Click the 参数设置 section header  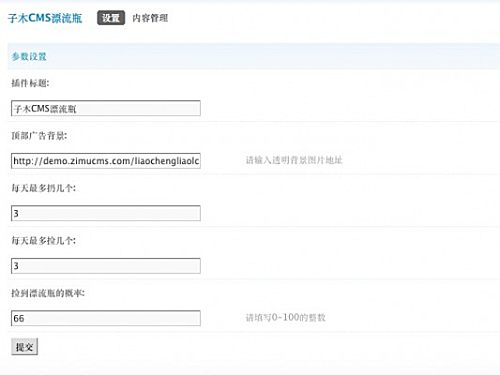[x=29, y=56]
